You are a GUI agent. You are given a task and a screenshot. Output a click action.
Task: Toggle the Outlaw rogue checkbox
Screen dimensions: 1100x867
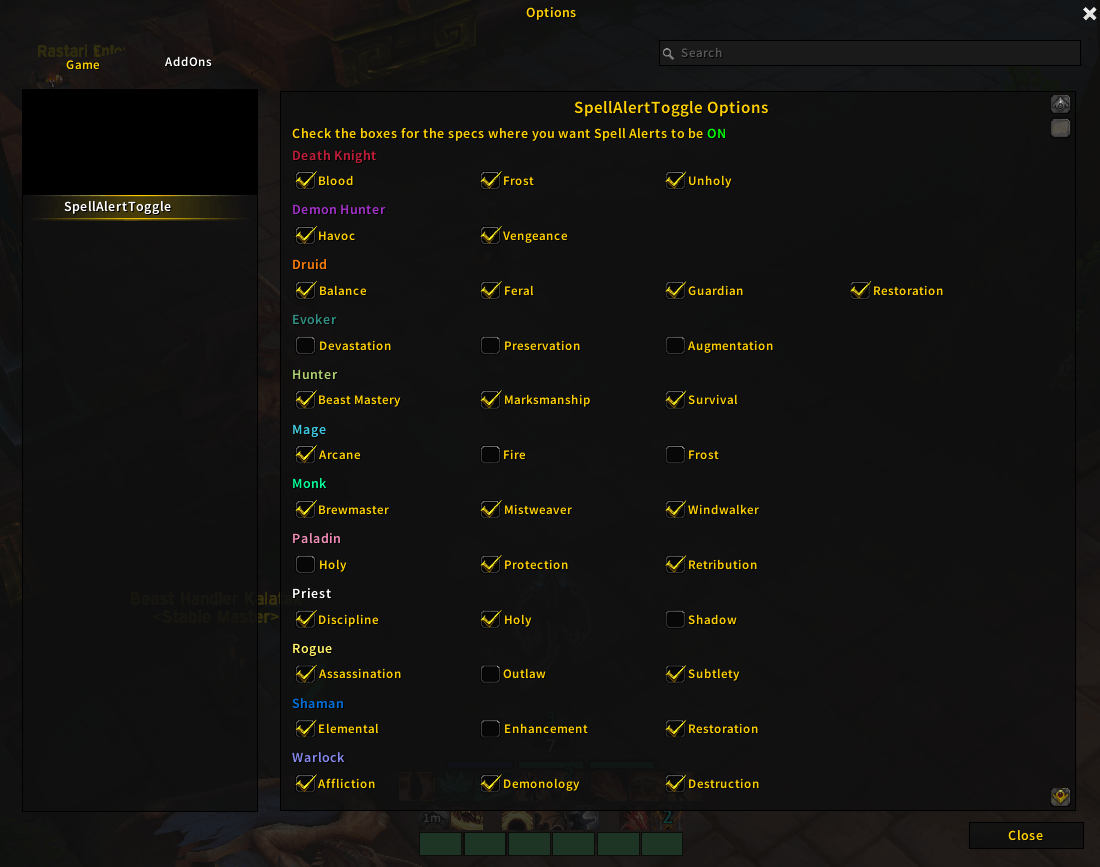click(x=490, y=673)
